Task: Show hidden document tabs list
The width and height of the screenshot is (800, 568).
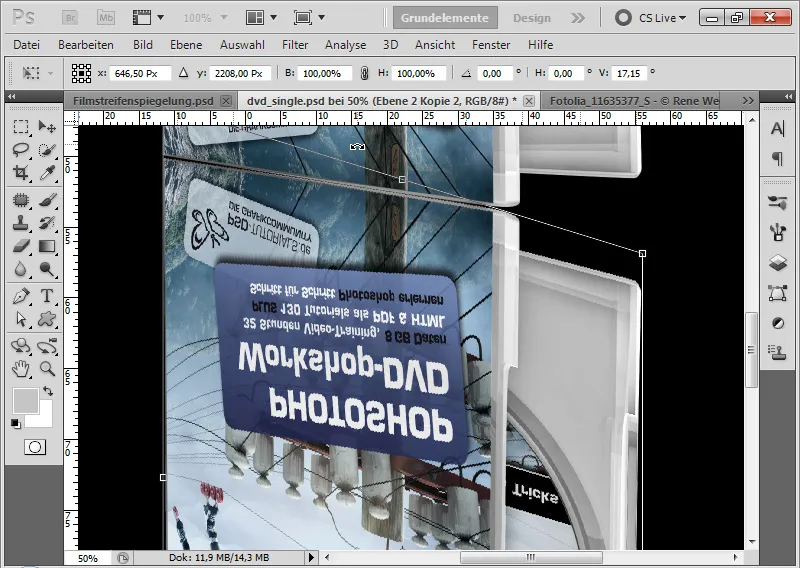Action: 748,101
